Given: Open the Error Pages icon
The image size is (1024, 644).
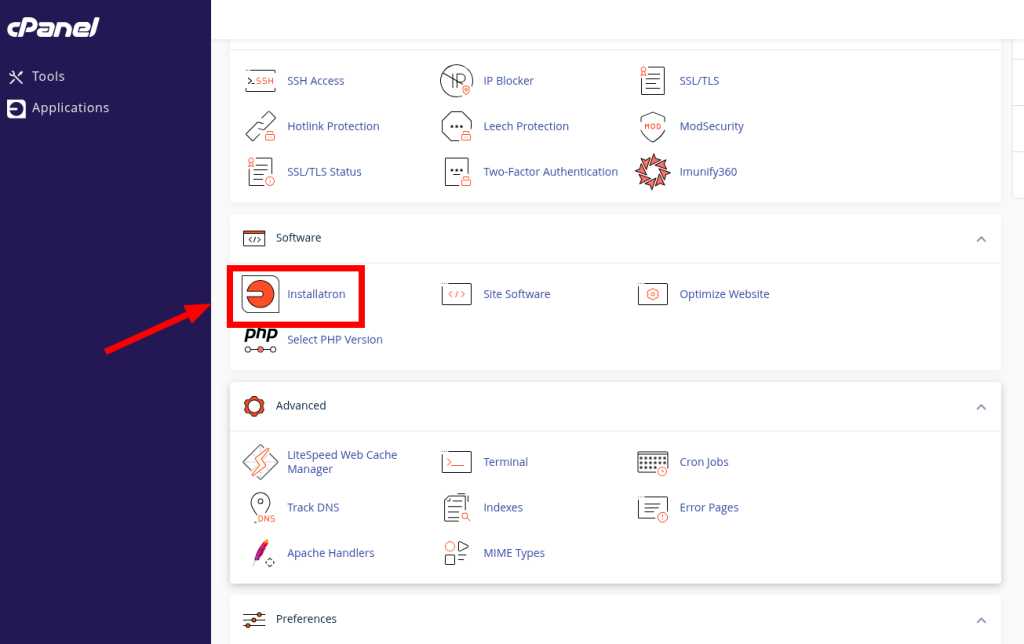Looking at the screenshot, I should point(652,508).
